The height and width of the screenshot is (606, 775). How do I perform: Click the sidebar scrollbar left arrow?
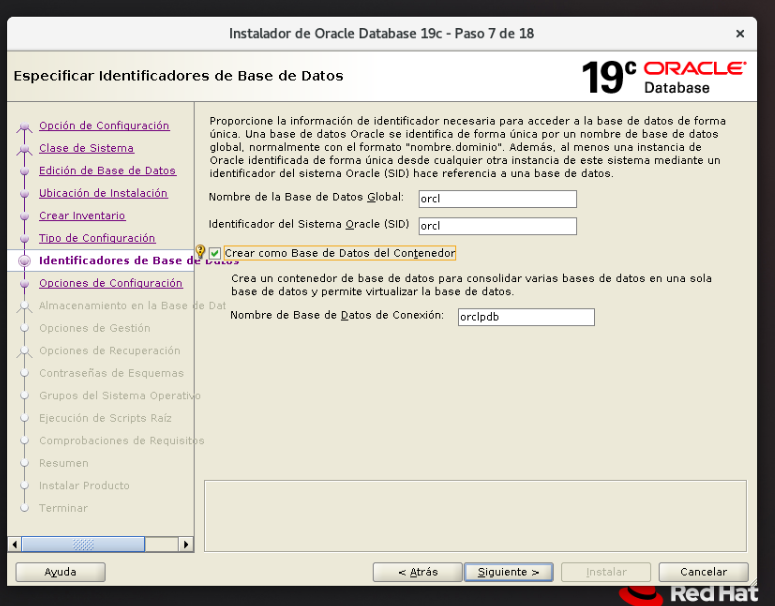(15, 544)
